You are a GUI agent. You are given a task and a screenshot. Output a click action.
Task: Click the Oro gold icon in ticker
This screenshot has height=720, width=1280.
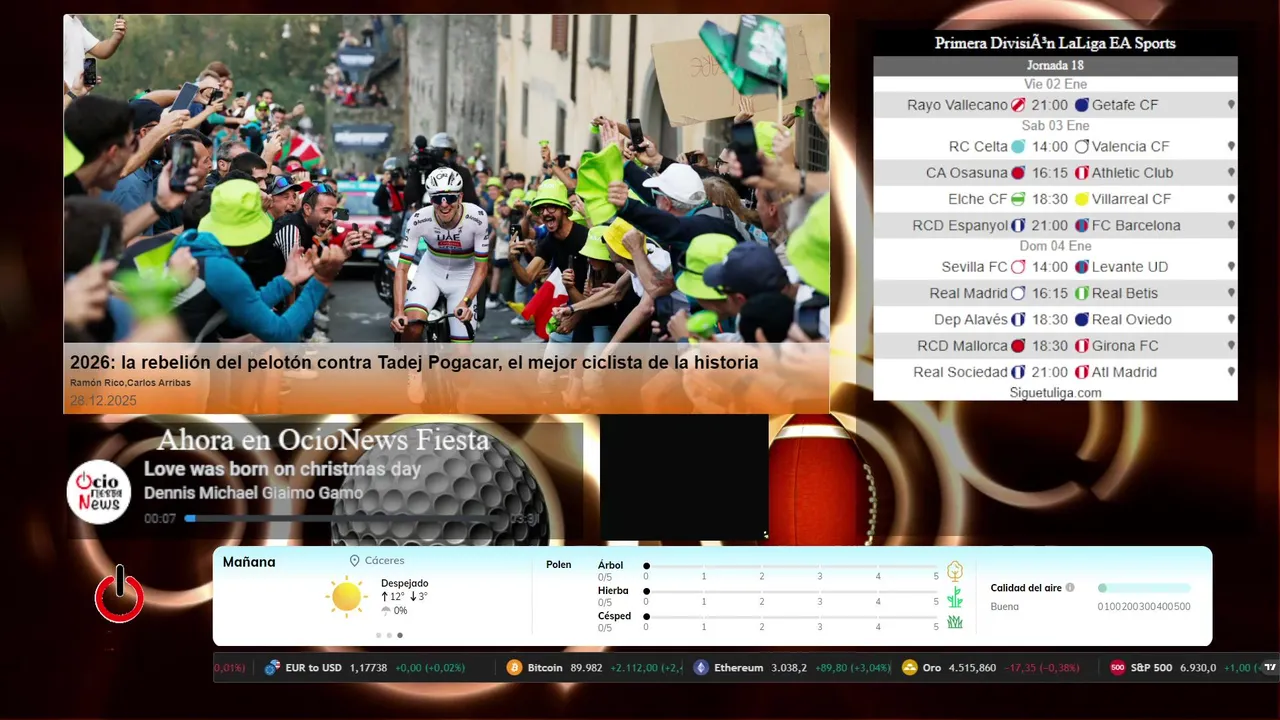tap(909, 667)
